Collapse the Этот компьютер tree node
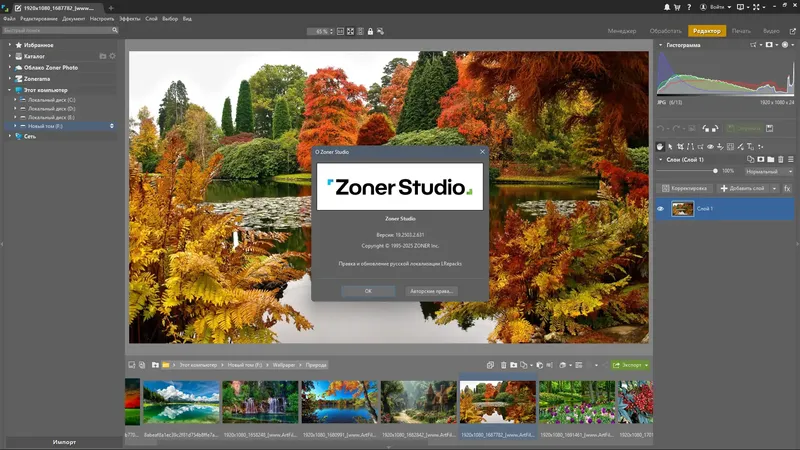 coord(9,90)
